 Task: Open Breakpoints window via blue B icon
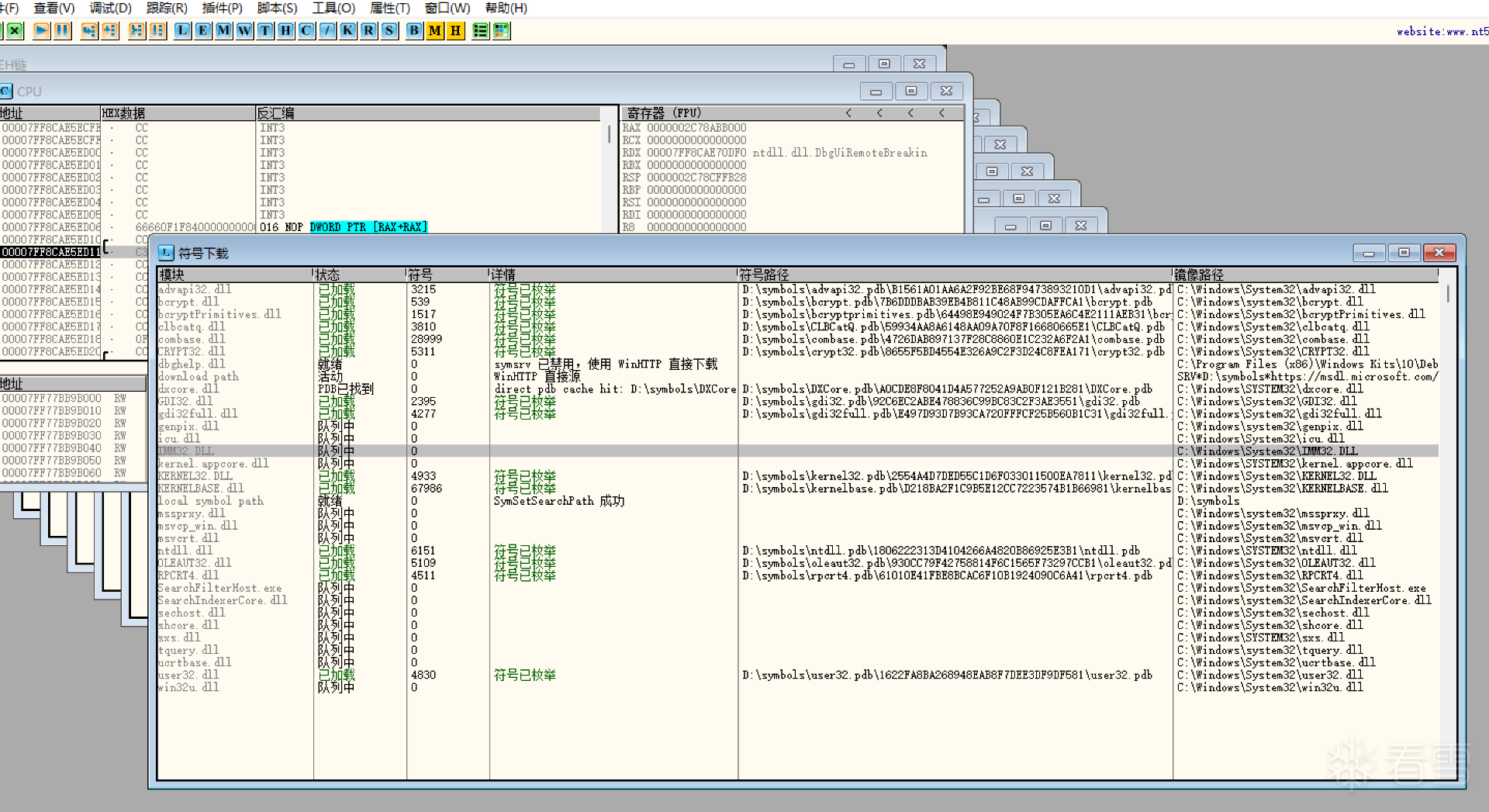[414, 30]
